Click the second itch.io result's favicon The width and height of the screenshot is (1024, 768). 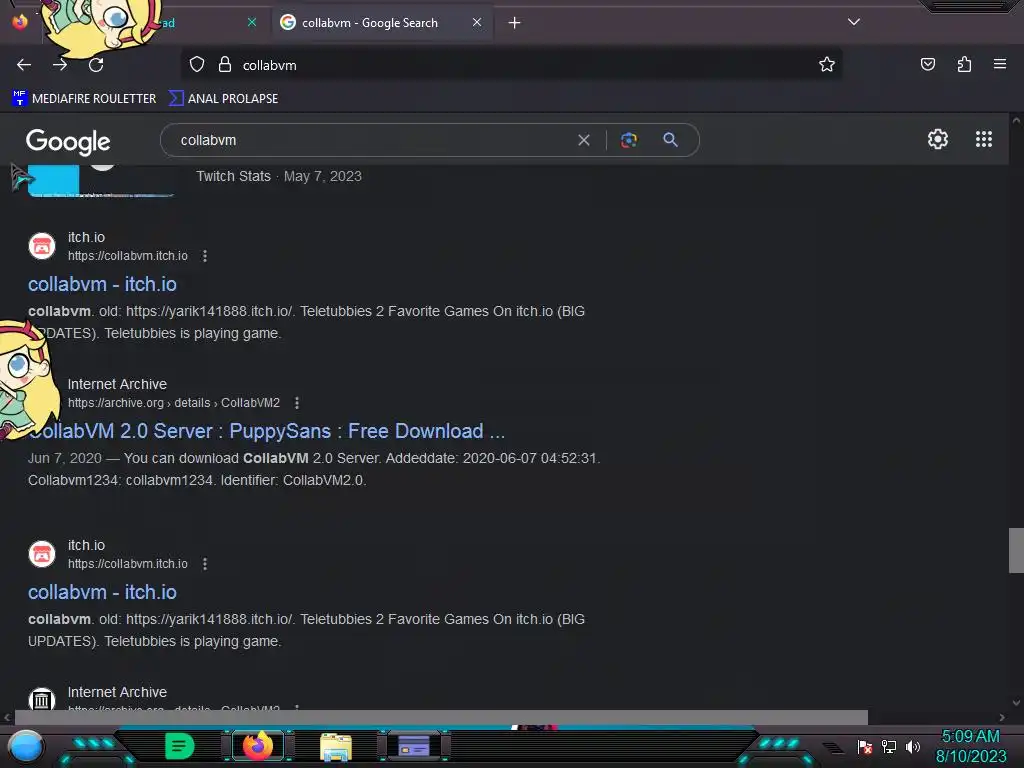(x=42, y=554)
